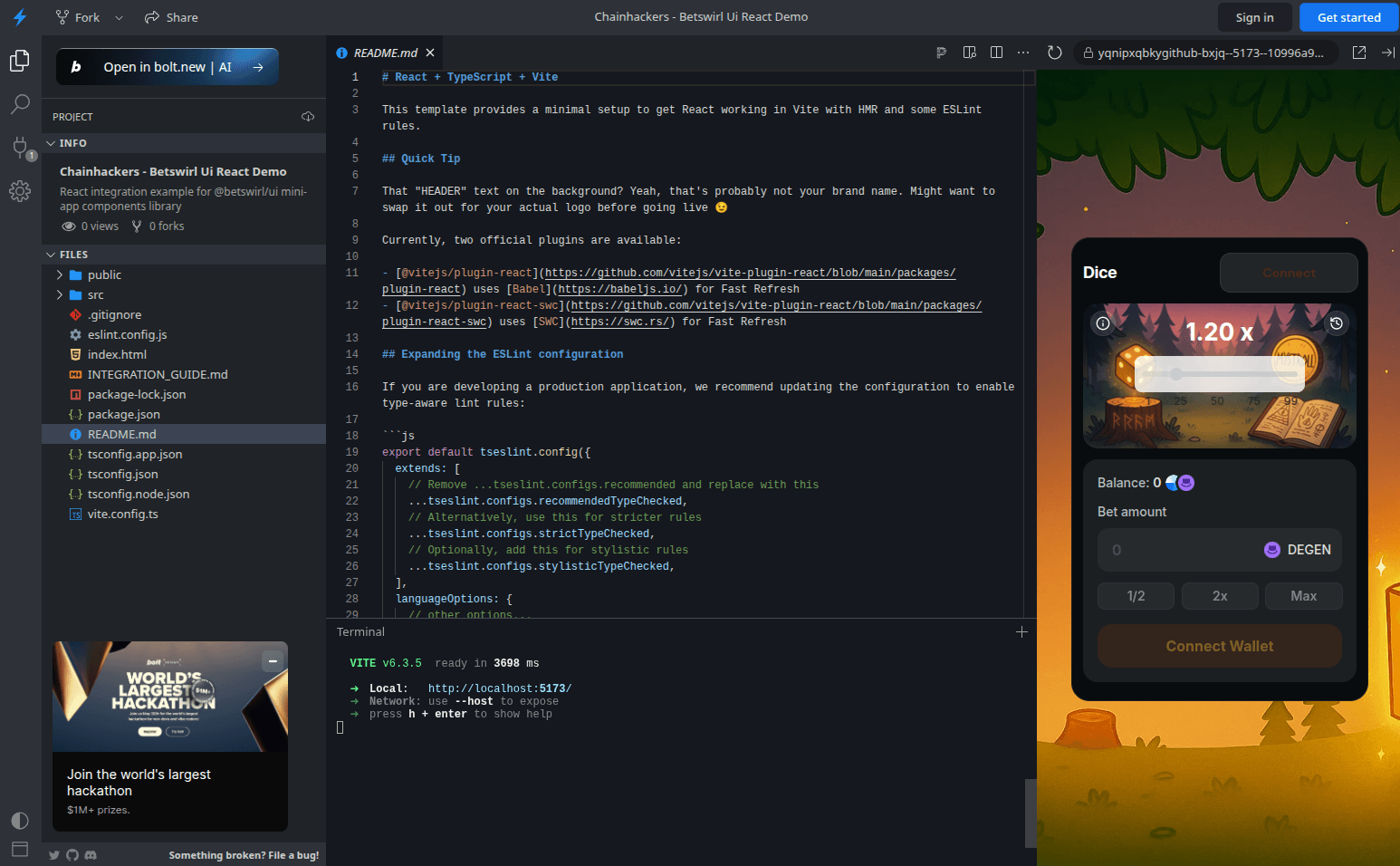Open the GitHub icon link
The height and width of the screenshot is (866, 1400).
72,855
